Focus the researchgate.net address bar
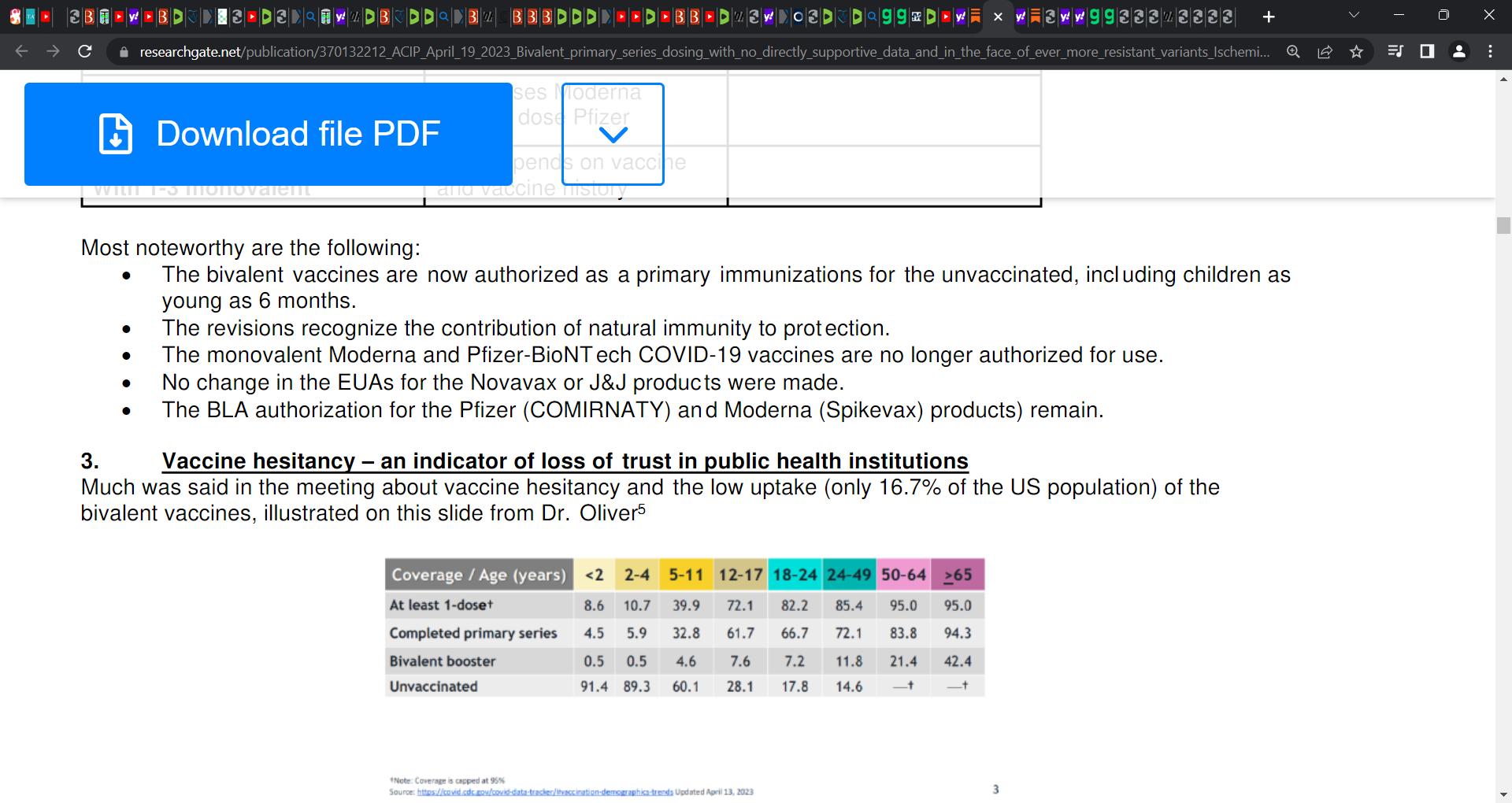The height and width of the screenshot is (803, 1512). coord(704,52)
